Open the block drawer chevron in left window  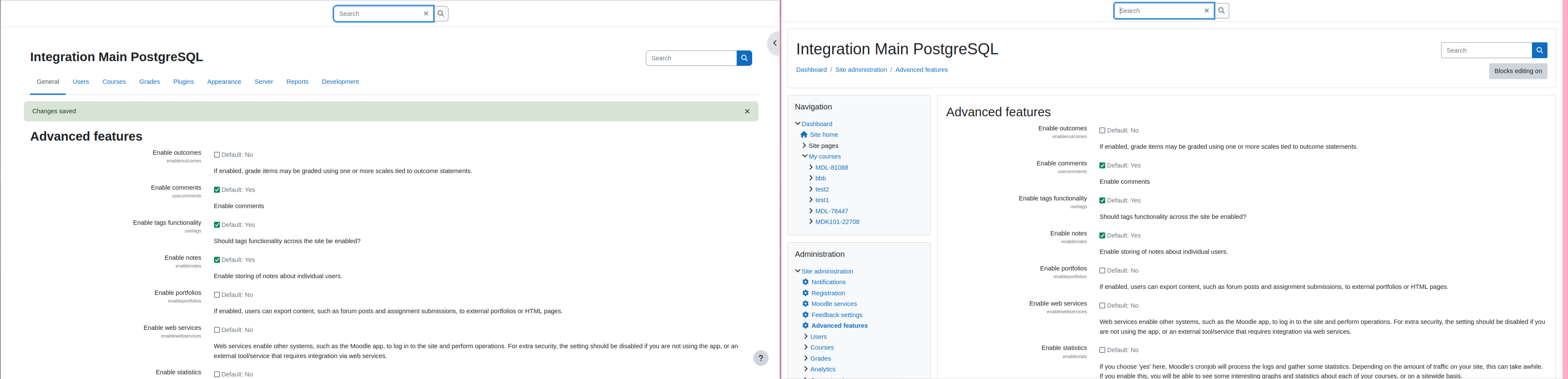[x=774, y=43]
